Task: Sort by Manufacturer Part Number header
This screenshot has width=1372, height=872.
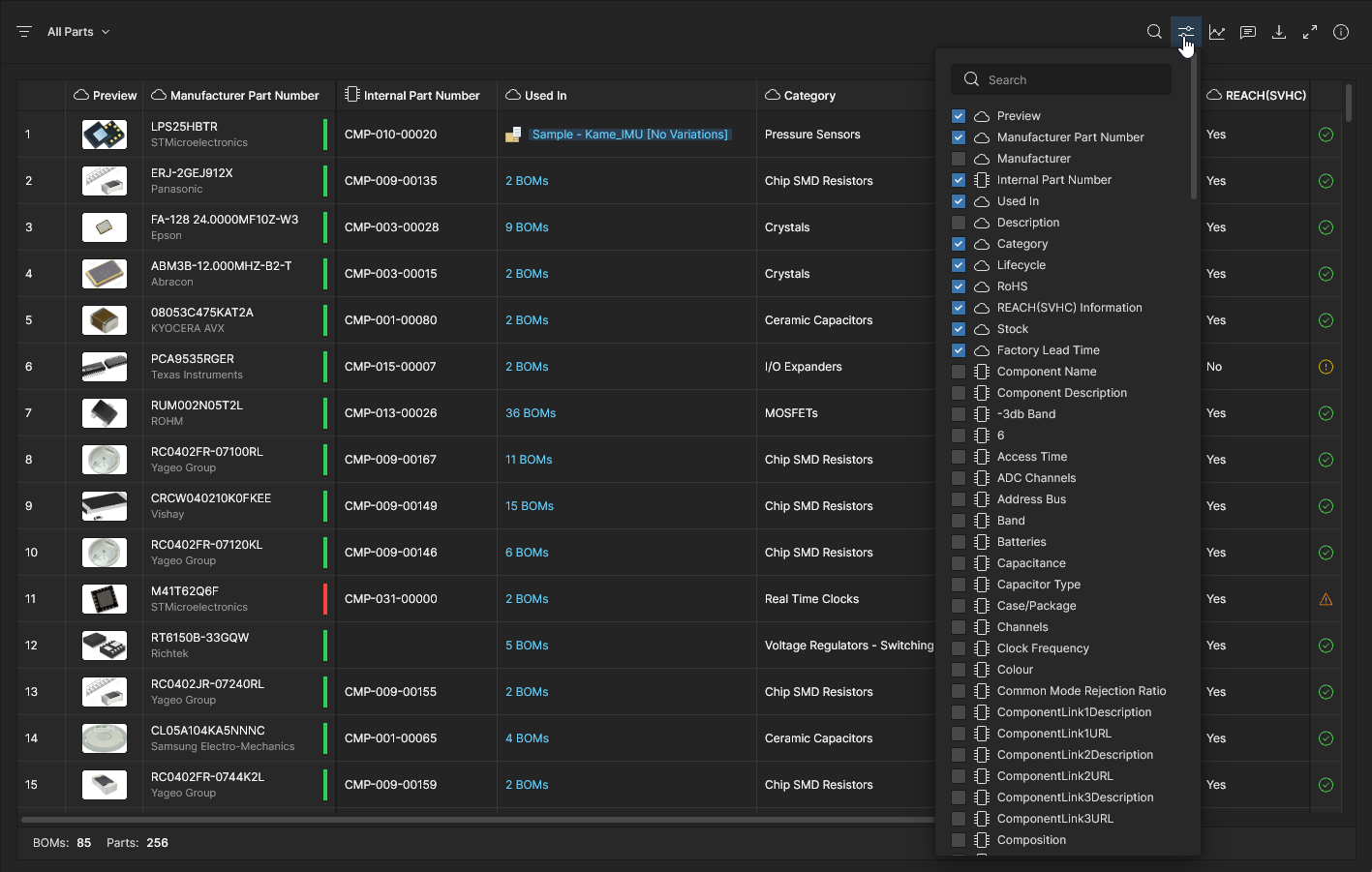Action: [244, 96]
